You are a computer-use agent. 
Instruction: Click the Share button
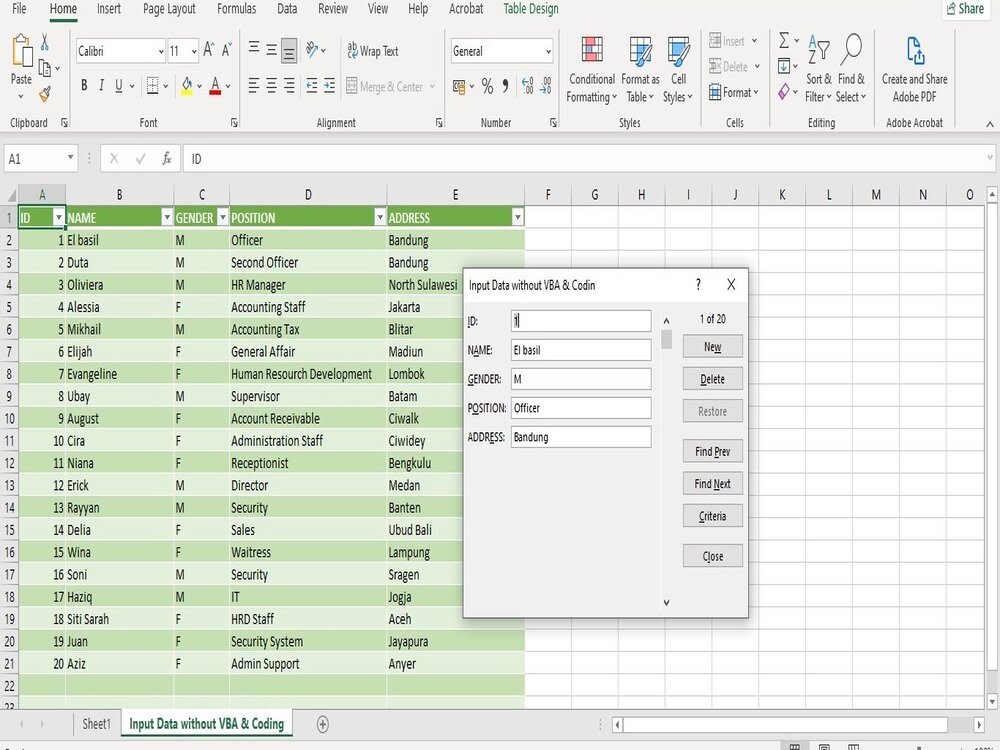pos(965,9)
